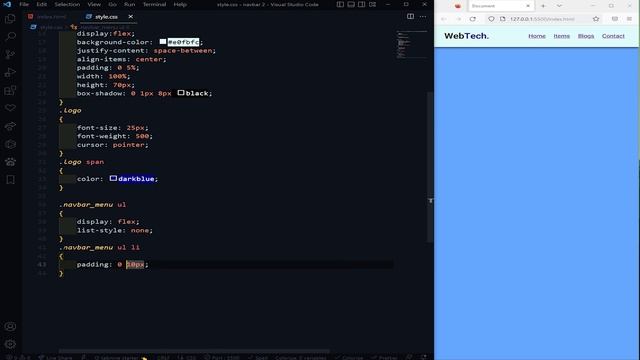Image resolution: width=640 pixels, height=360 pixels.
Task: Click the editor minimap
Action: 411,45
